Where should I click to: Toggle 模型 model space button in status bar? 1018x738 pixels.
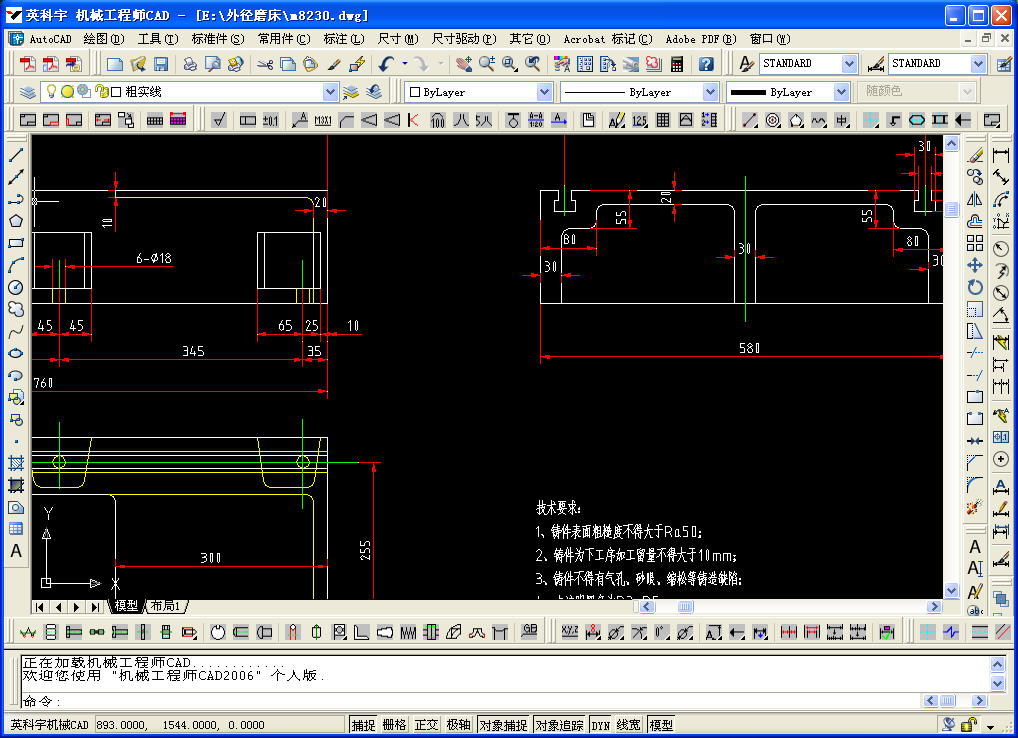(x=661, y=725)
